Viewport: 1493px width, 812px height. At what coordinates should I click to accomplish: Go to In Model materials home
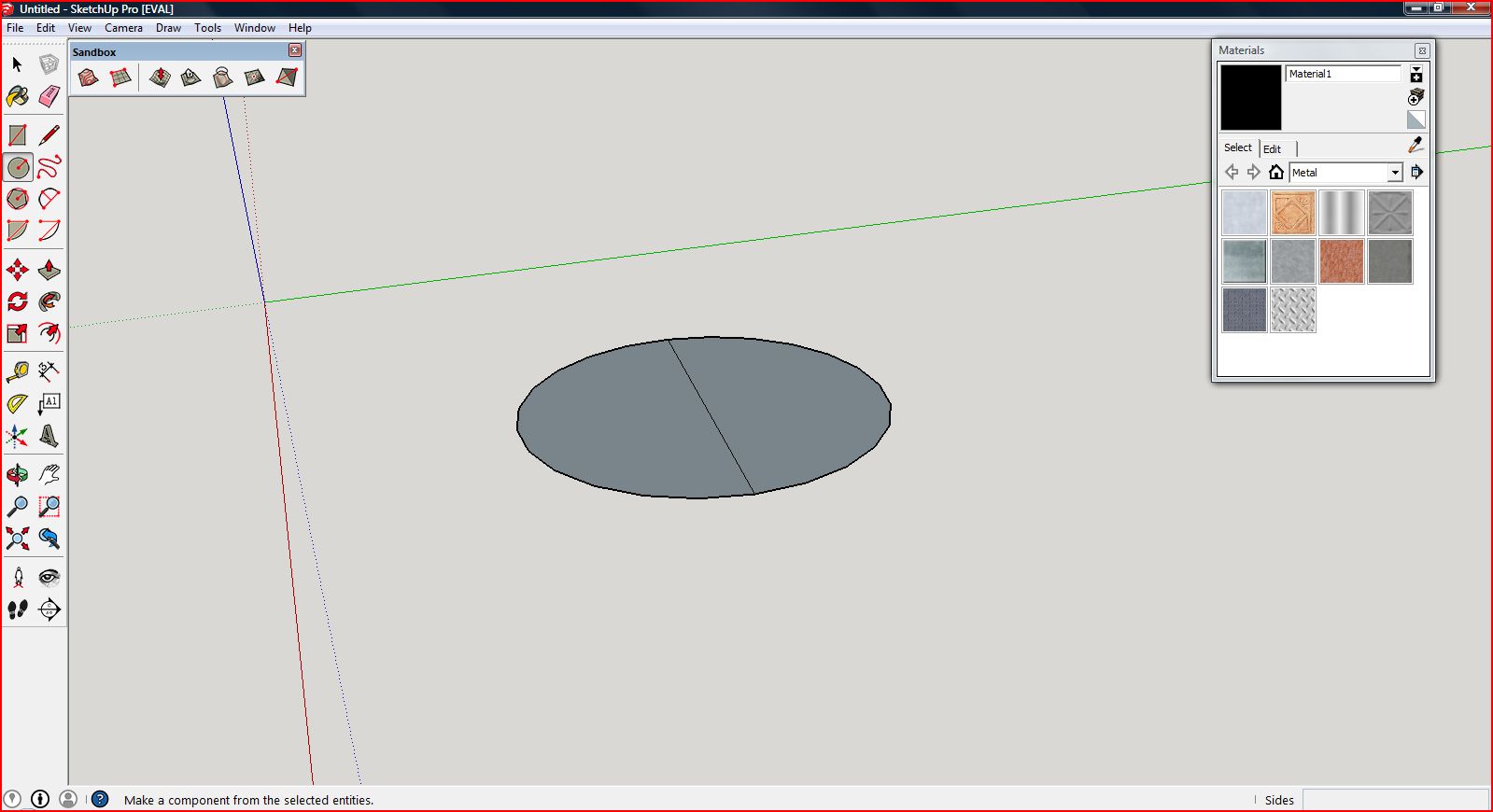(1276, 172)
